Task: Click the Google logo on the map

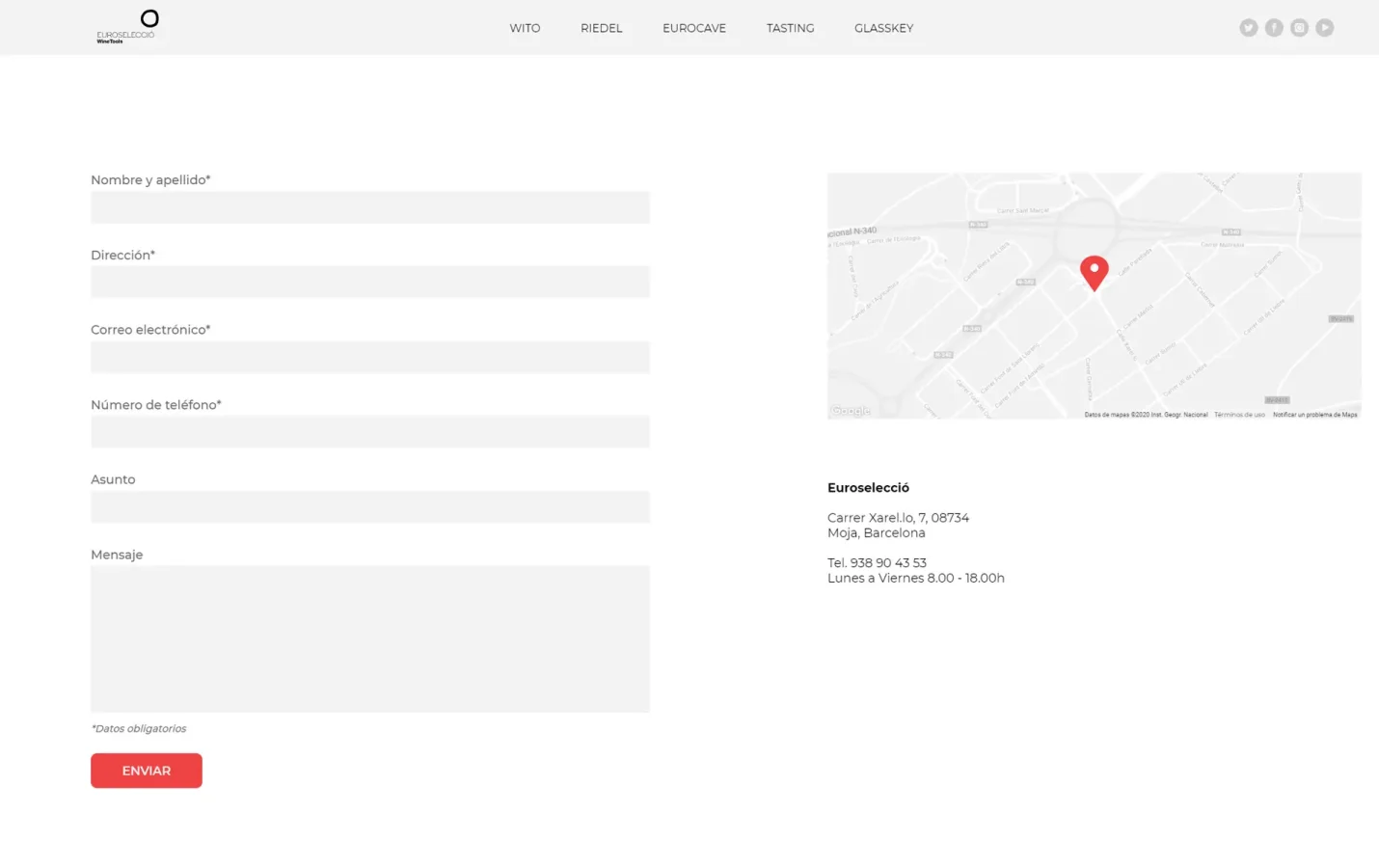Action: (x=852, y=411)
